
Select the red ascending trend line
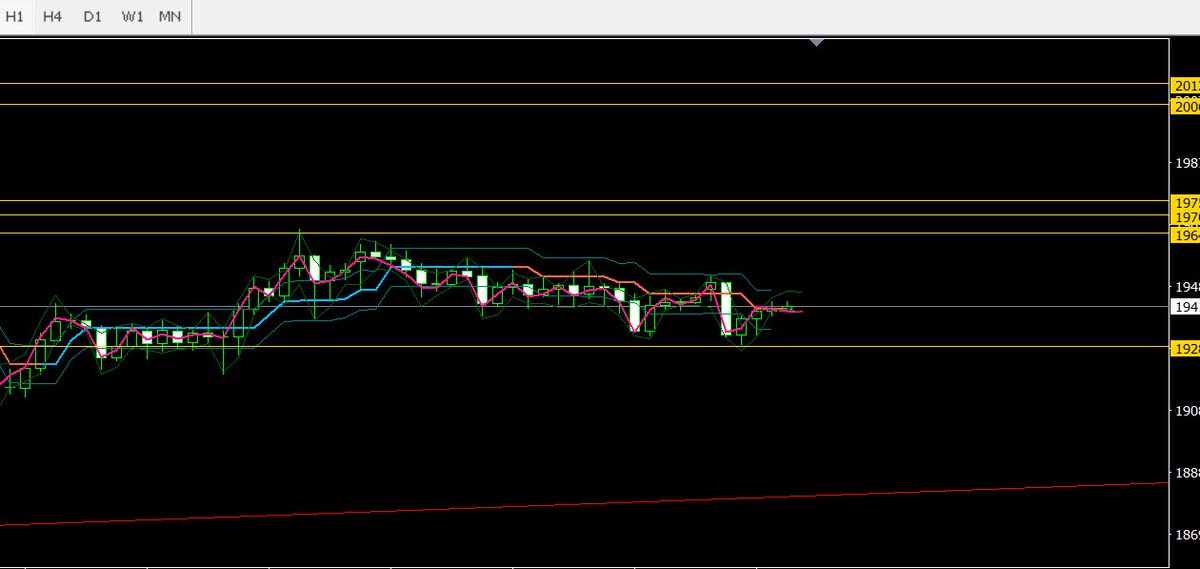coord(584,503)
